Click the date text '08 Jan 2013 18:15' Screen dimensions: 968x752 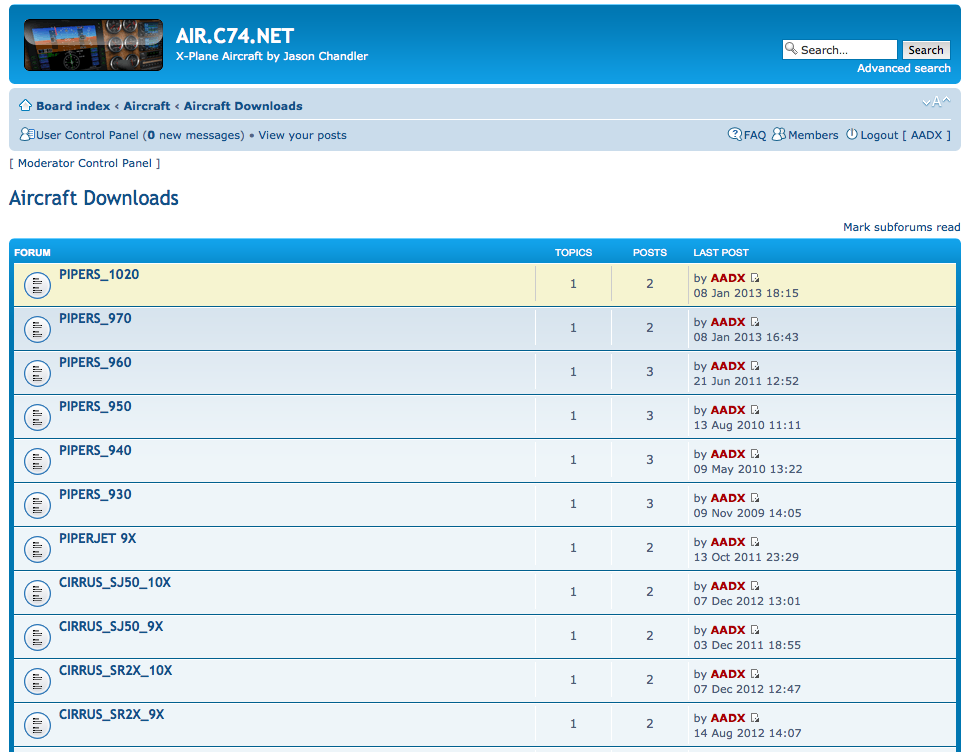tap(746, 293)
